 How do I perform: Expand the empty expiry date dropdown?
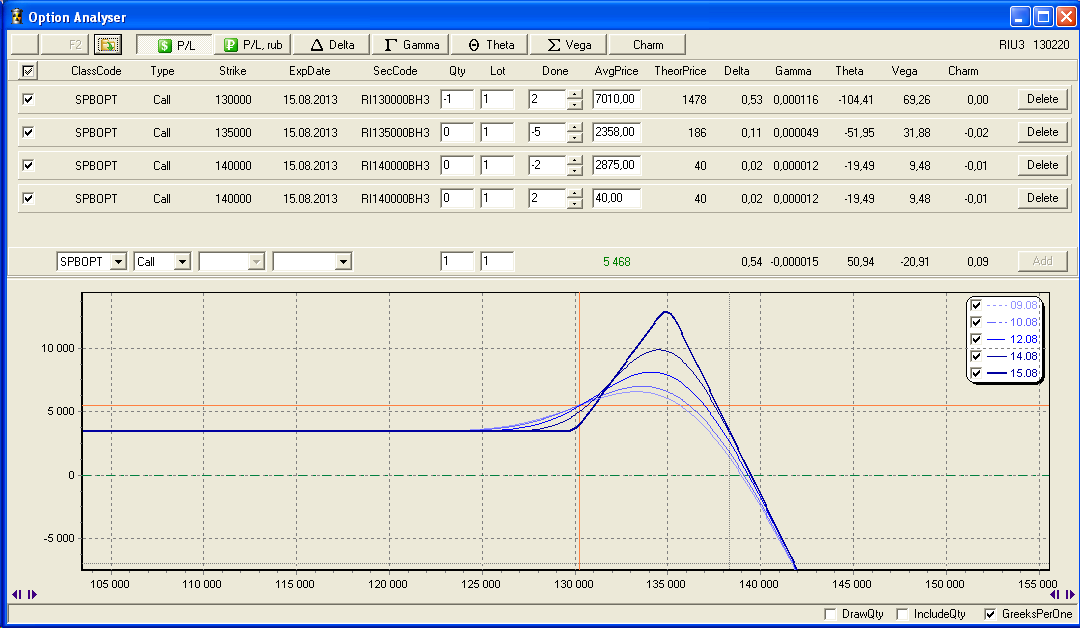point(343,261)
